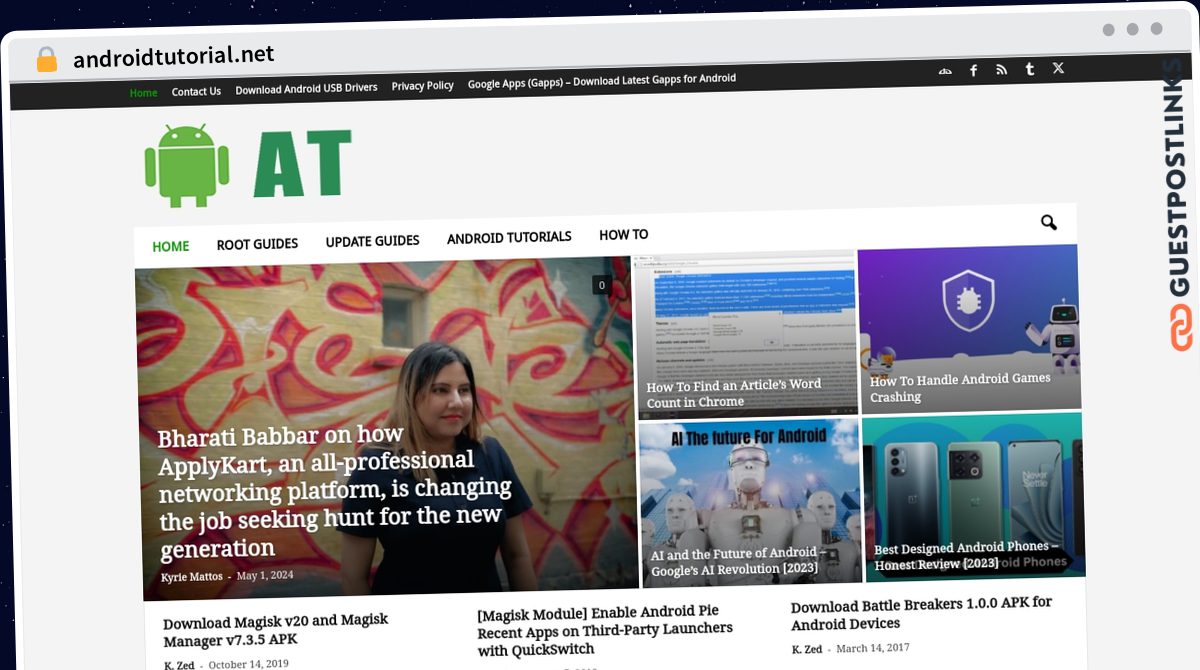This screenshot has width=1200, height=670.
Task: Click the comment count badge showing 0
Action: click(x=601, y=285)
